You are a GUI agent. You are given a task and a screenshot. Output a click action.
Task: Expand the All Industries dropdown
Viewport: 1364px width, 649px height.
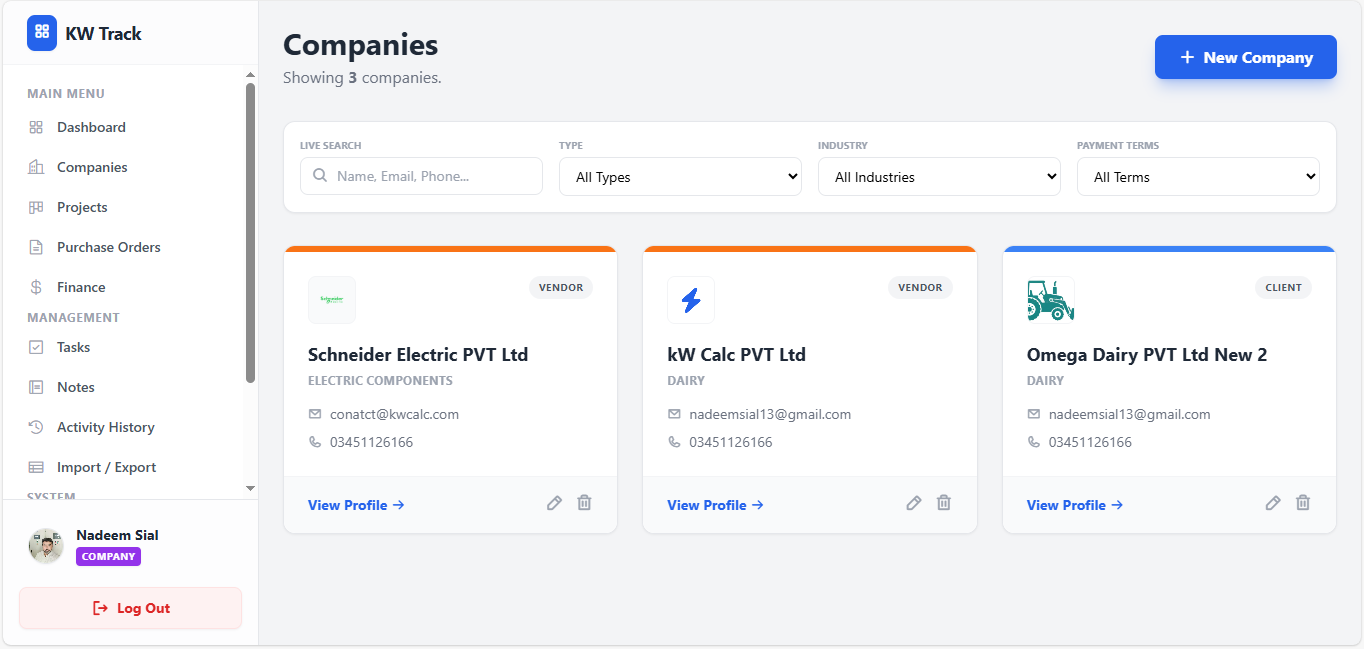click(x=939, y=177)
